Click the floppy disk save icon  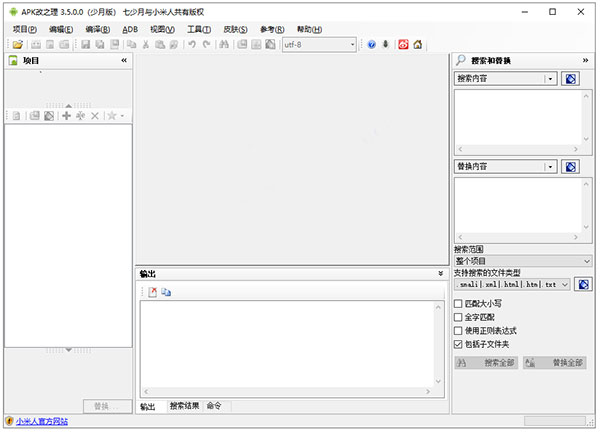[x=86, y=44]
